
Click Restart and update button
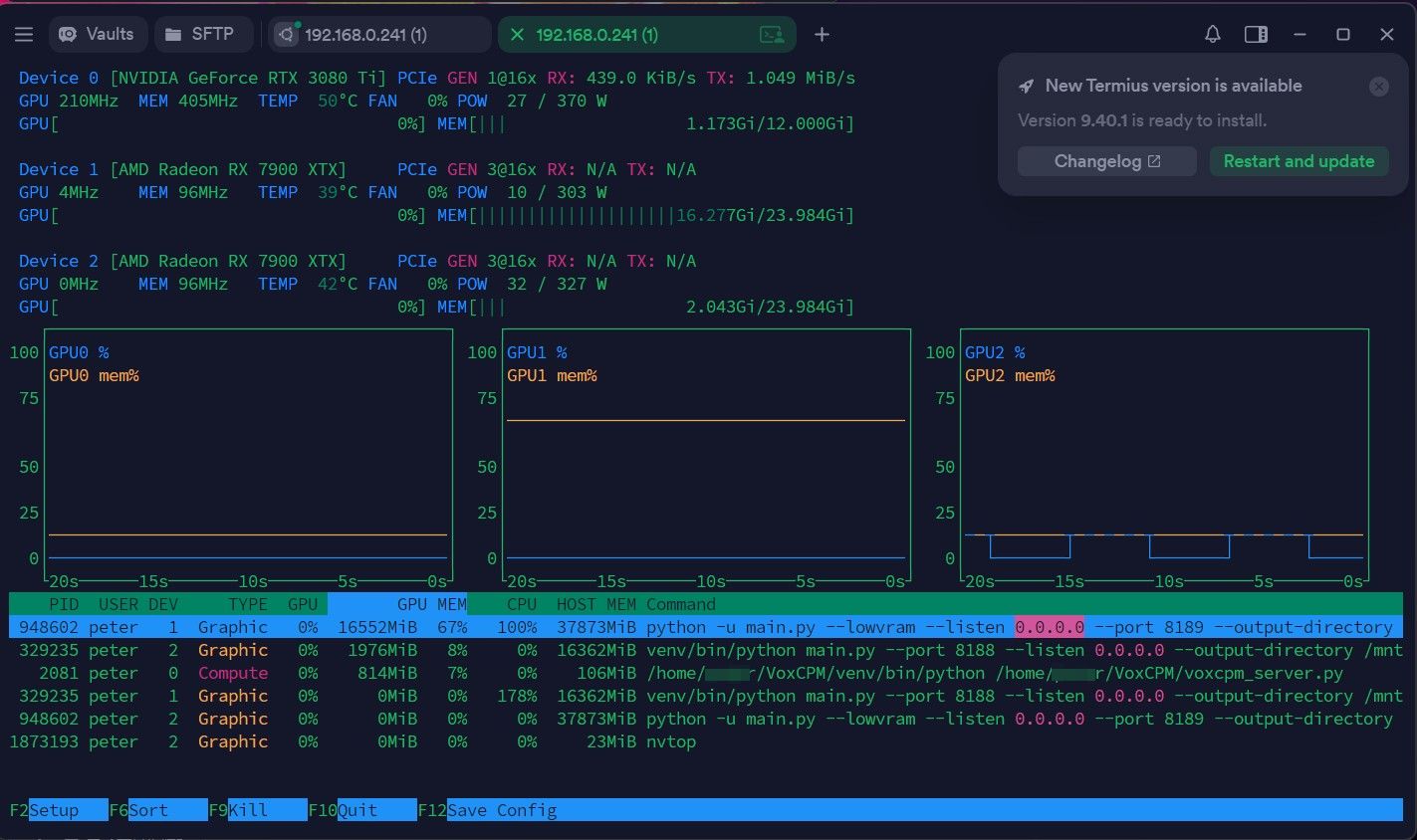click(1299, 161)
